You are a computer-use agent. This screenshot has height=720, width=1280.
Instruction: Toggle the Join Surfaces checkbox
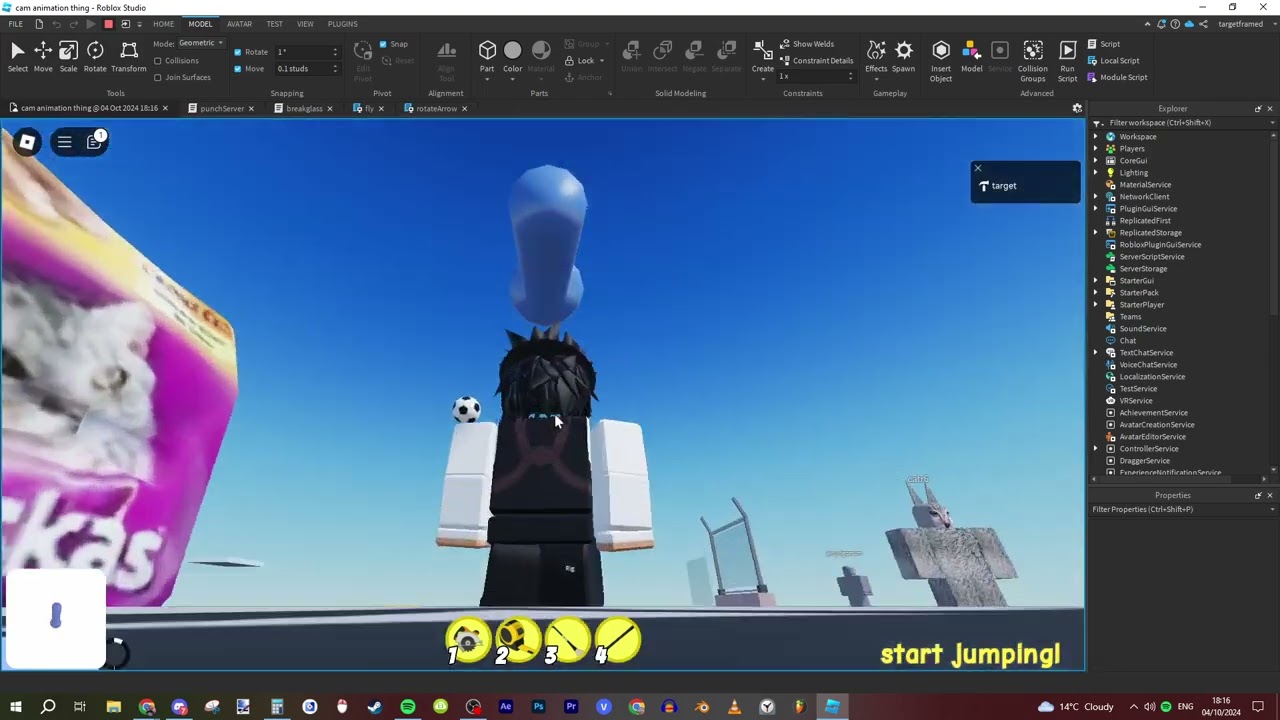click(x=158, y=77)
